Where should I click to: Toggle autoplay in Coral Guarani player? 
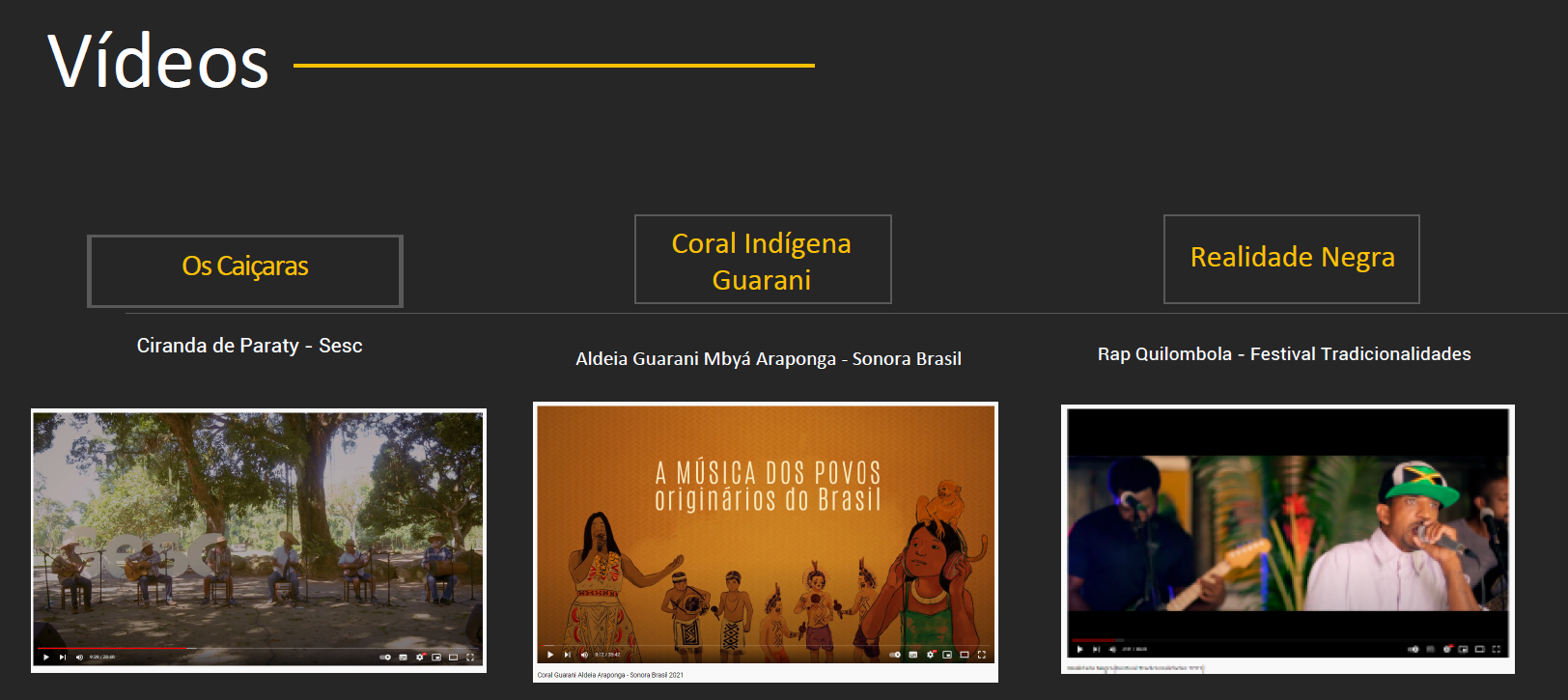point(895,655)
